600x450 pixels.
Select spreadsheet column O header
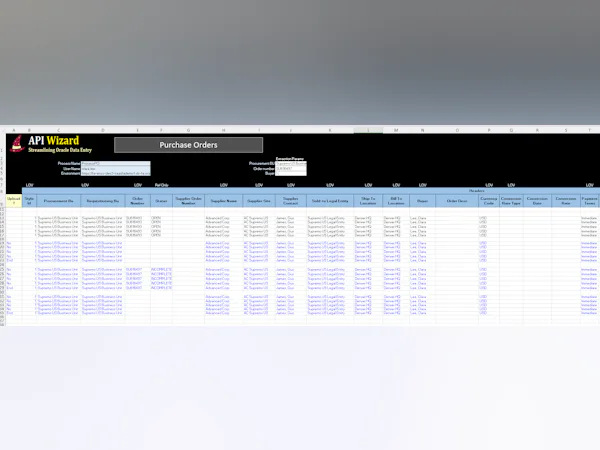[457, 130]
